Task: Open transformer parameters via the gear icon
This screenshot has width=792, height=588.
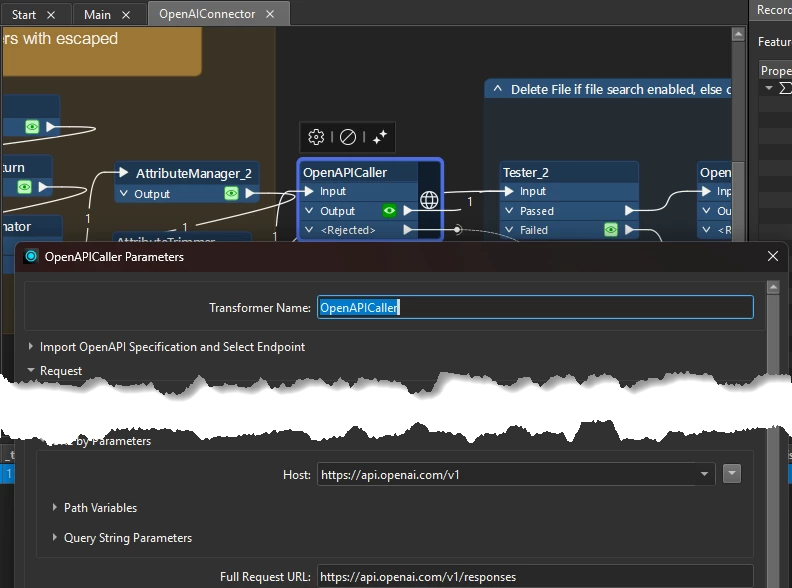Action: click(316, 137)
